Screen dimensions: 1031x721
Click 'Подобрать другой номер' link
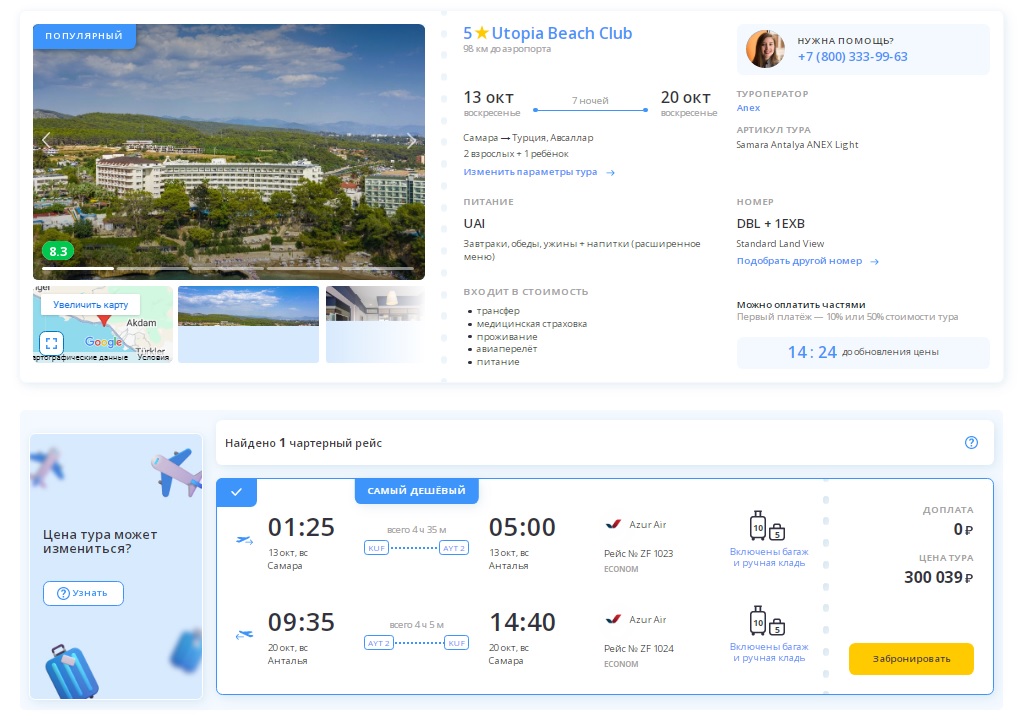[x=807, y=261]
